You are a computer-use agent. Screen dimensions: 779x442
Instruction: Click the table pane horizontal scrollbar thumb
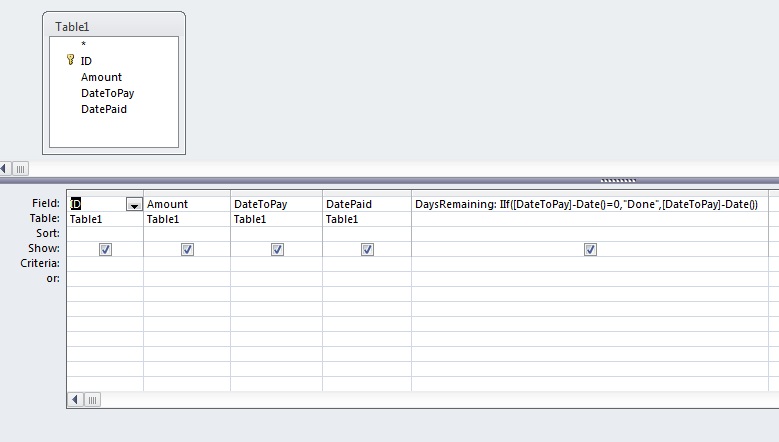tap(20, 169)
